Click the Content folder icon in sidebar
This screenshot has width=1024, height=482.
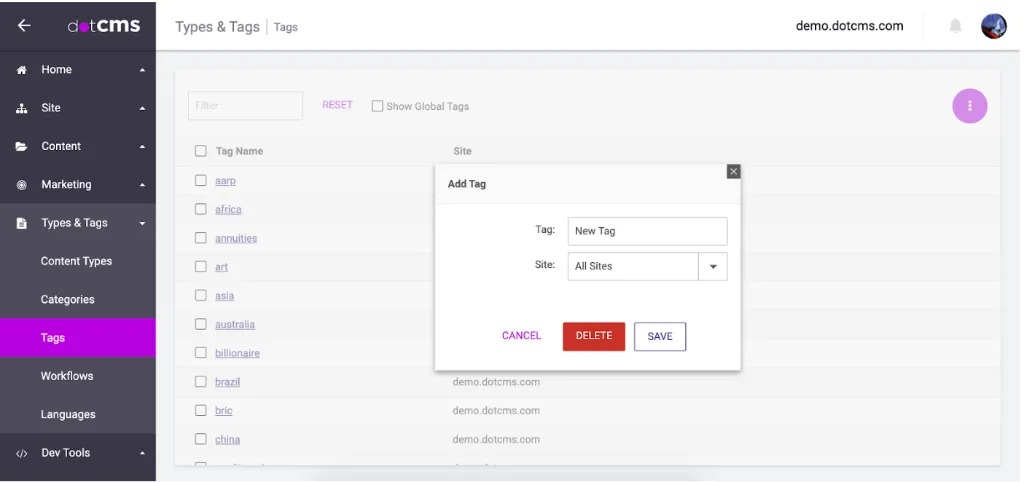(21, 147)
